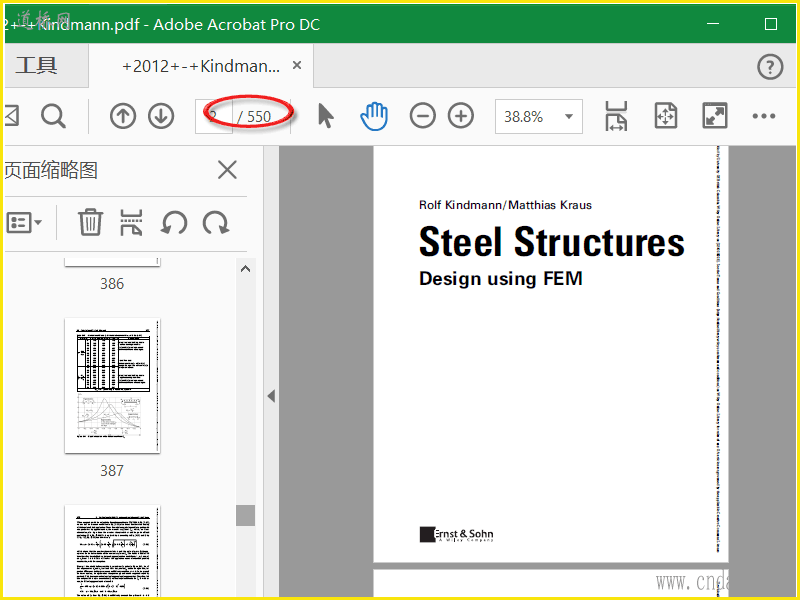Go to next page with down arrow
Viewport: 800px width, 600px height.
pyautogui.click(x=161, y=116)
